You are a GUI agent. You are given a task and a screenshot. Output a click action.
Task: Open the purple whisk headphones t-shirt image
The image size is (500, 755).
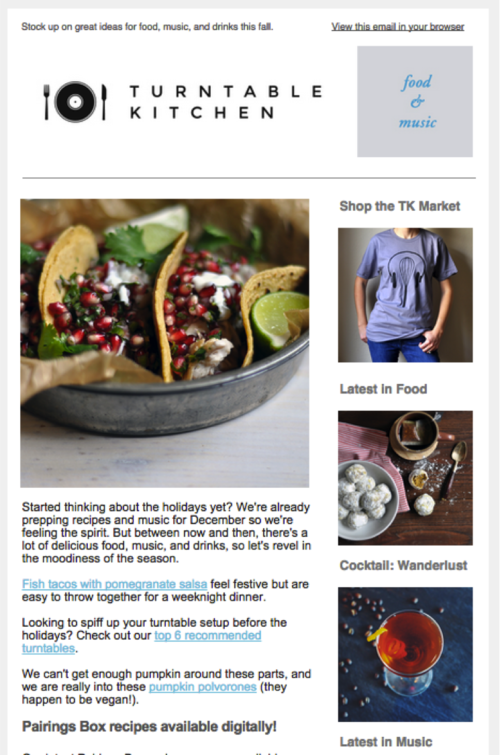(x=405, y=295)
